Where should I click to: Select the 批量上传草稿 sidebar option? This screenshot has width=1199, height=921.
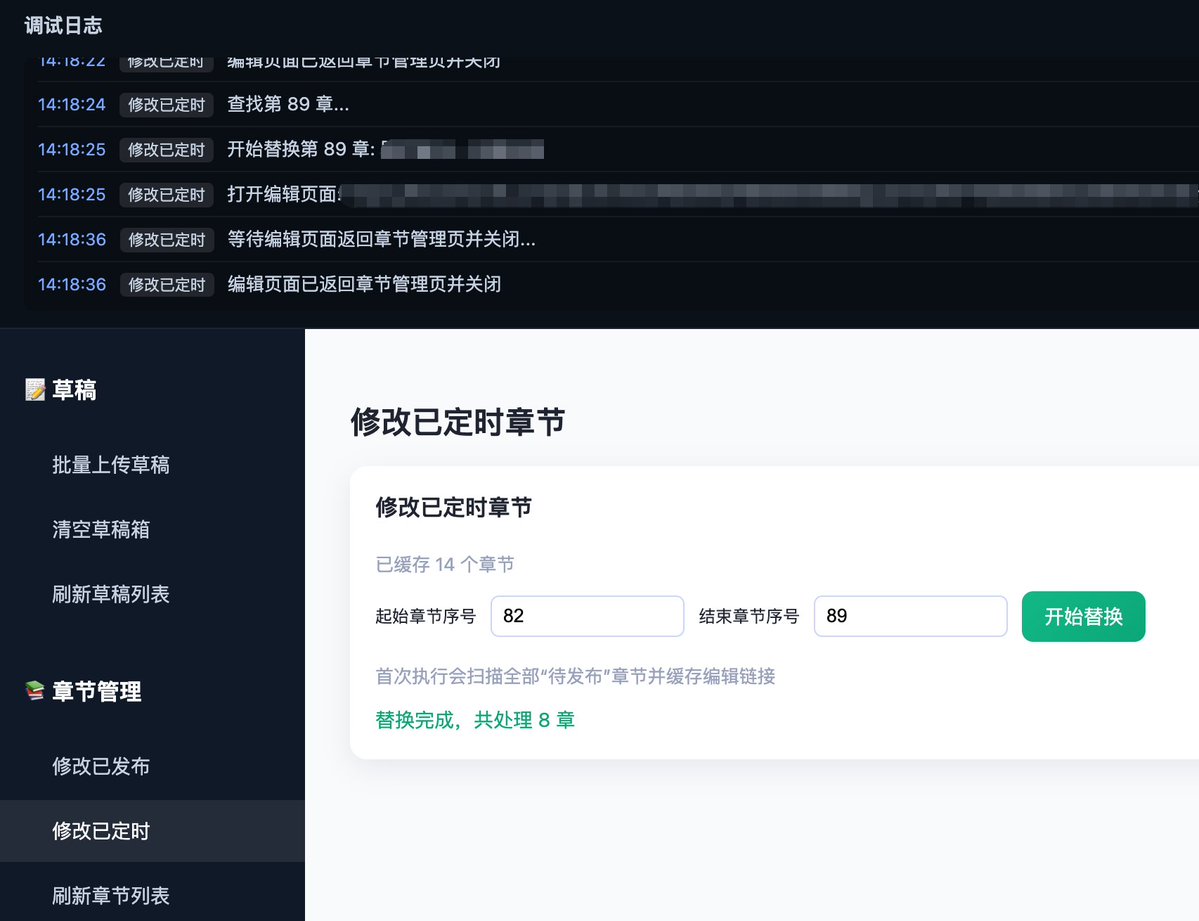pyautogui.click(x=110, y=464)
